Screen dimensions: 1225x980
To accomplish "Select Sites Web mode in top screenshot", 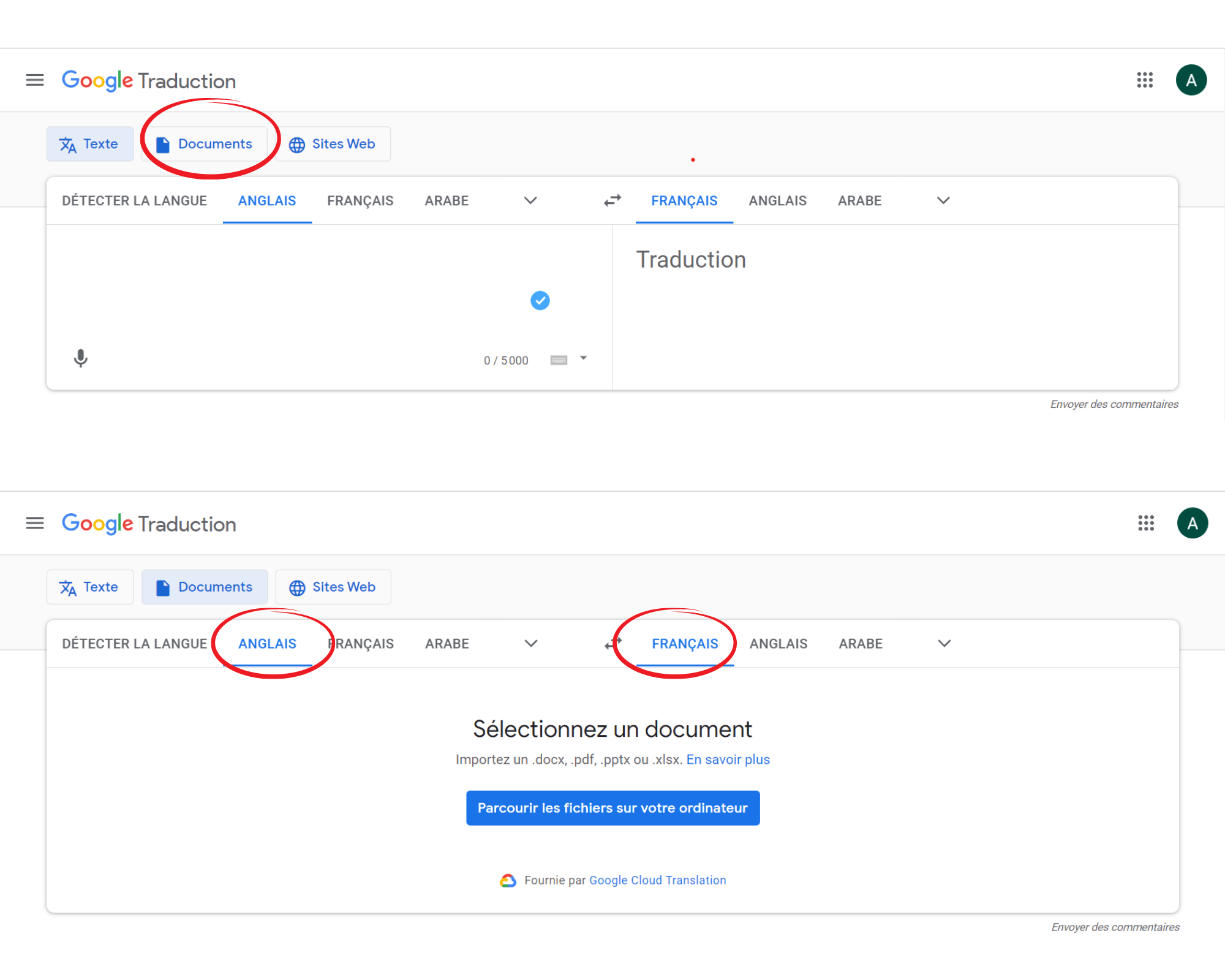I will tap(333, 144).
